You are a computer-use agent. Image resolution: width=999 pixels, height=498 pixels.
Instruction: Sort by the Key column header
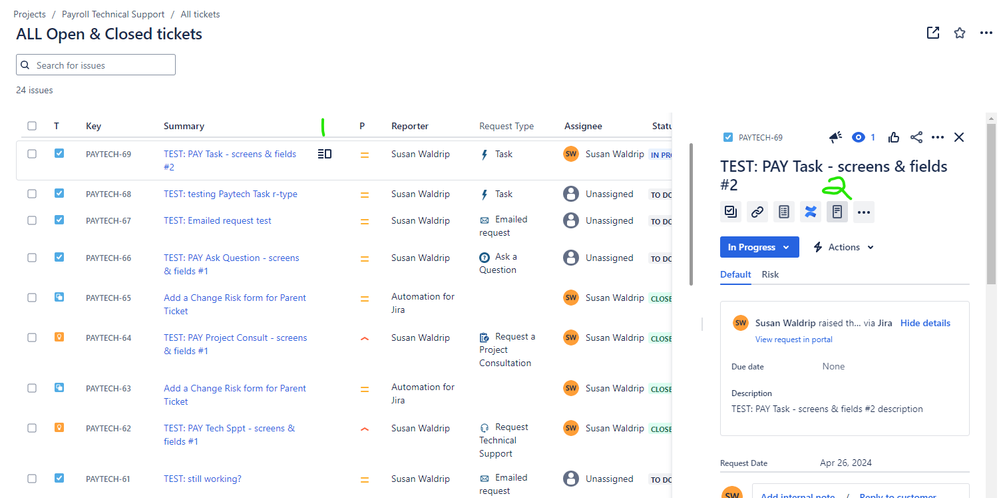(93, 126)
